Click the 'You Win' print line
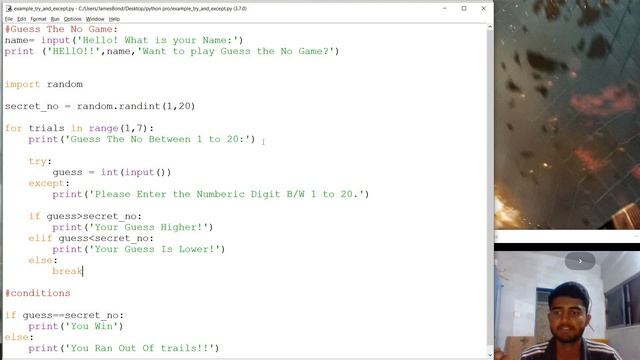This screenshot has width=640, height=360. [x=76, y=327]
